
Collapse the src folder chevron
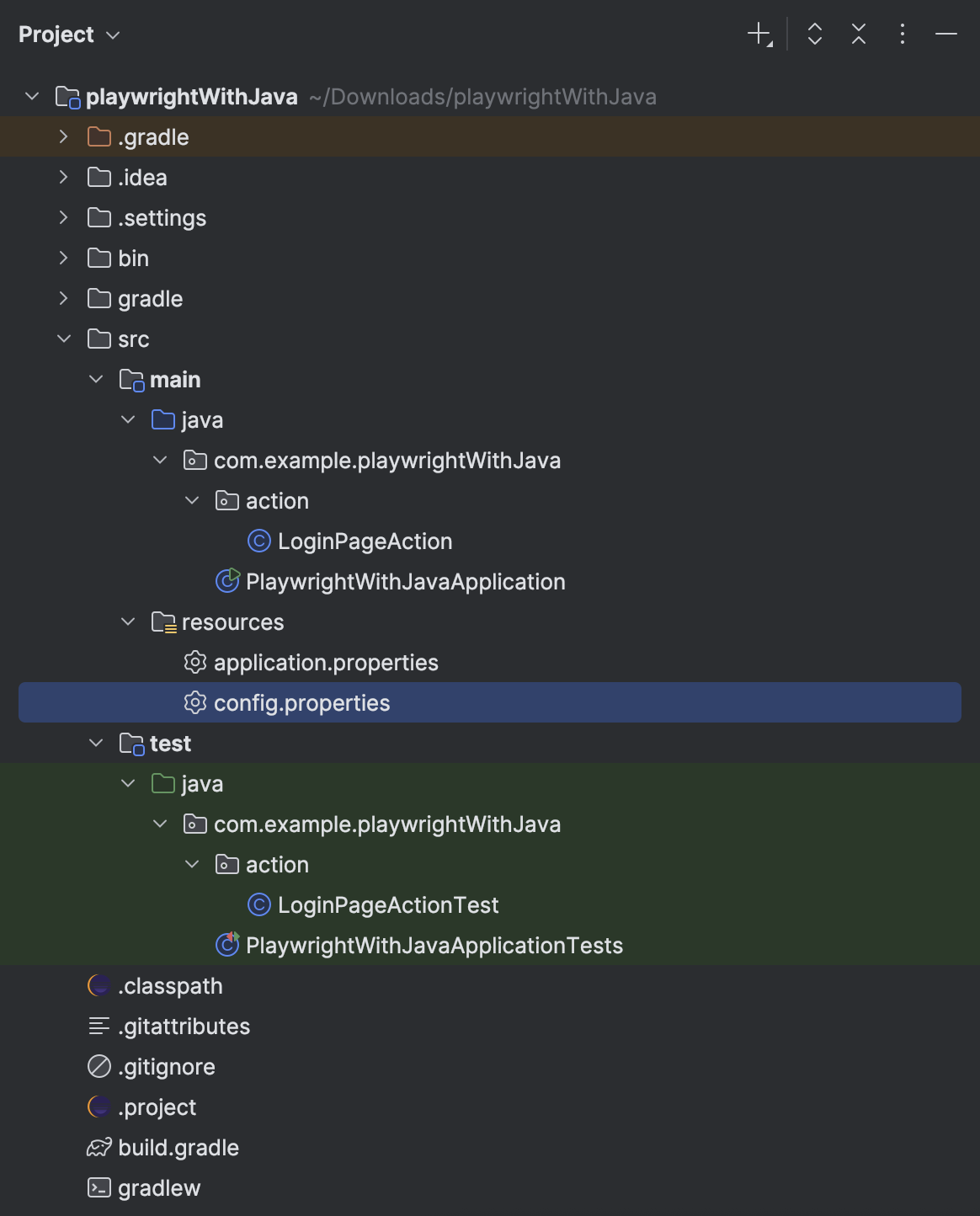[64, 339]
